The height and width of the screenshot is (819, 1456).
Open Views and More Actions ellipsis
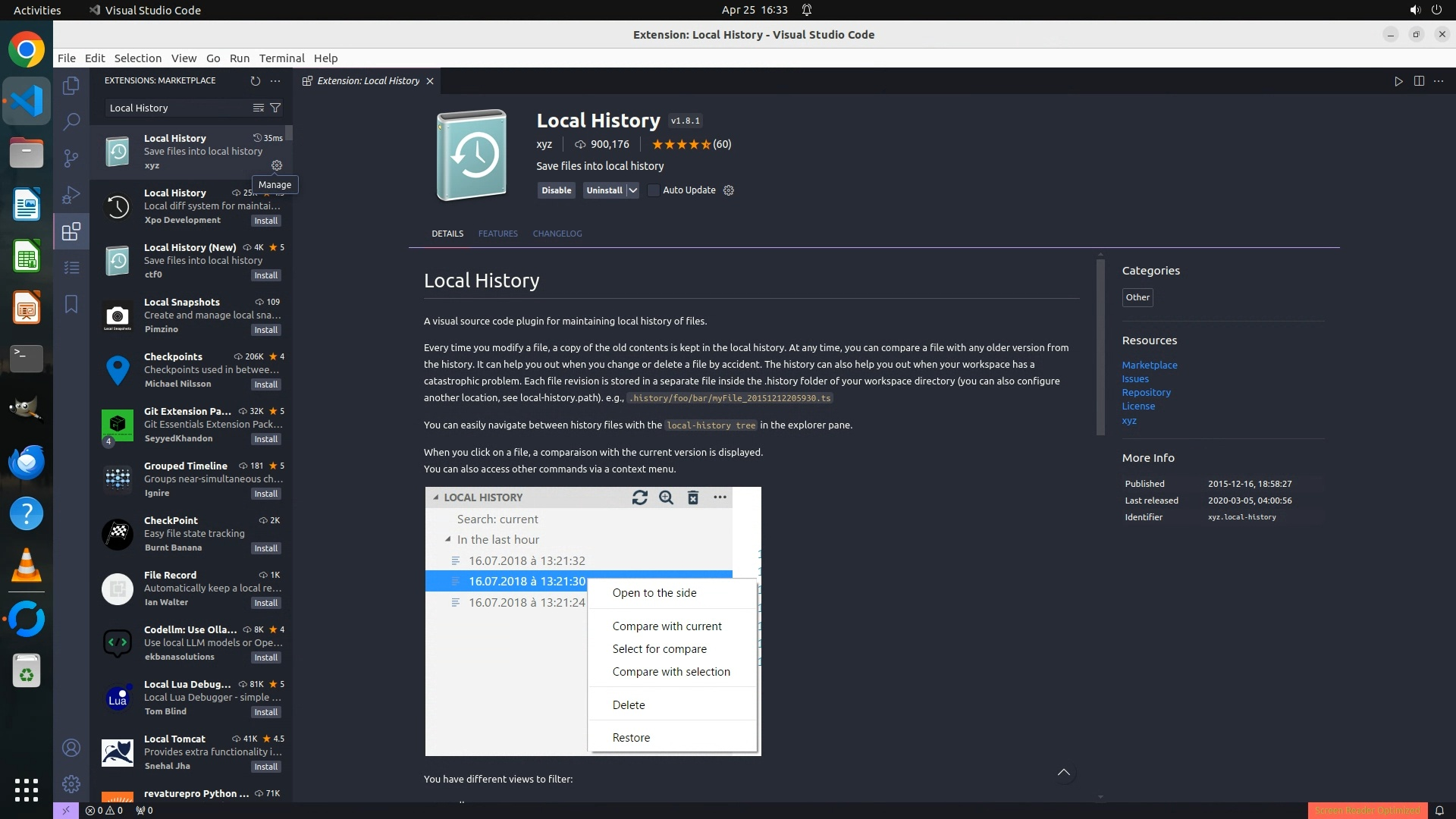click(x=275, y=80)
